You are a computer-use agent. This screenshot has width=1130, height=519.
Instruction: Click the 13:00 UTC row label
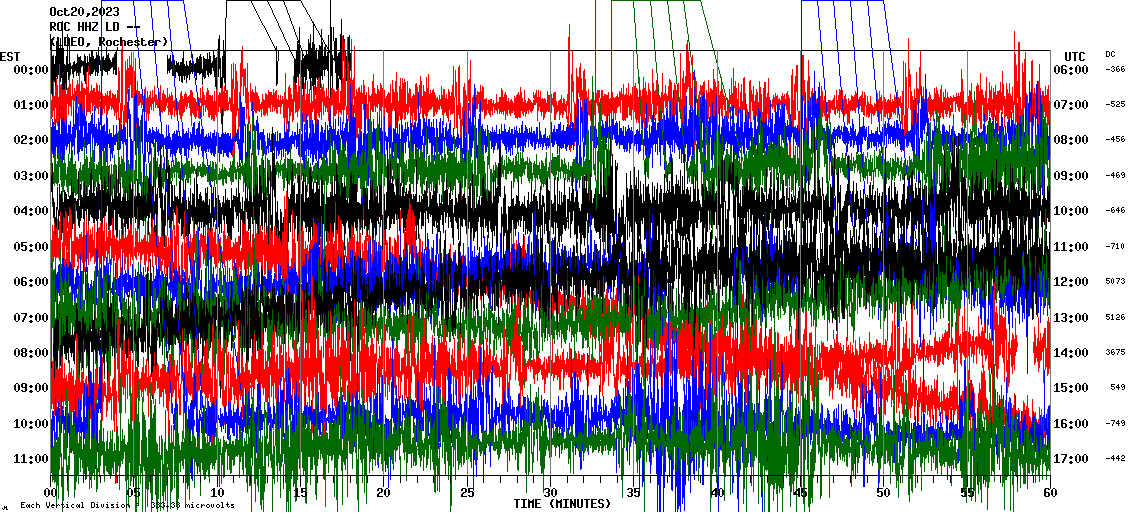(x=1071, y=317)
